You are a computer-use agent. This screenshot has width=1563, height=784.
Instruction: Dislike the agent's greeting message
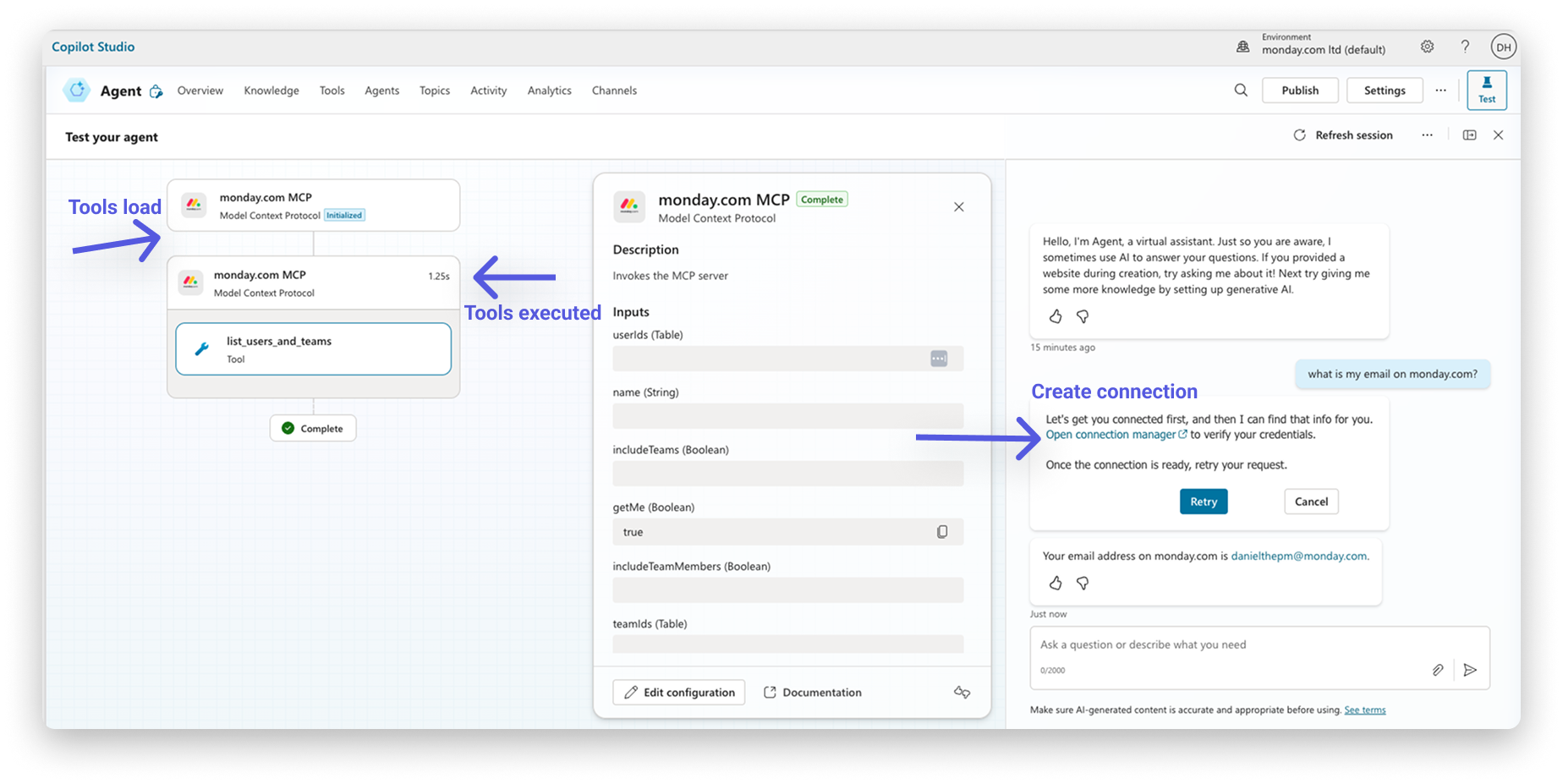pos(1083,316)
